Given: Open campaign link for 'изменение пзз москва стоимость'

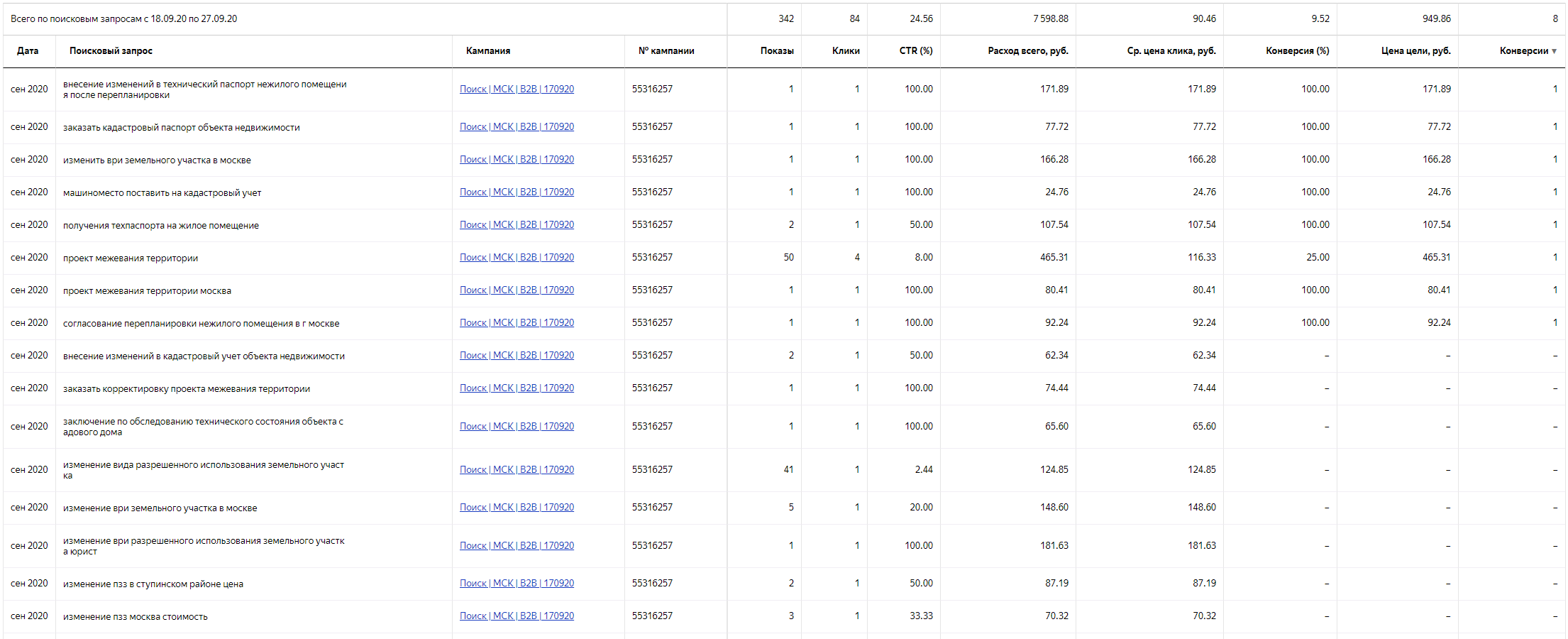Looking at the screenshot, I should tap(517, 616).
